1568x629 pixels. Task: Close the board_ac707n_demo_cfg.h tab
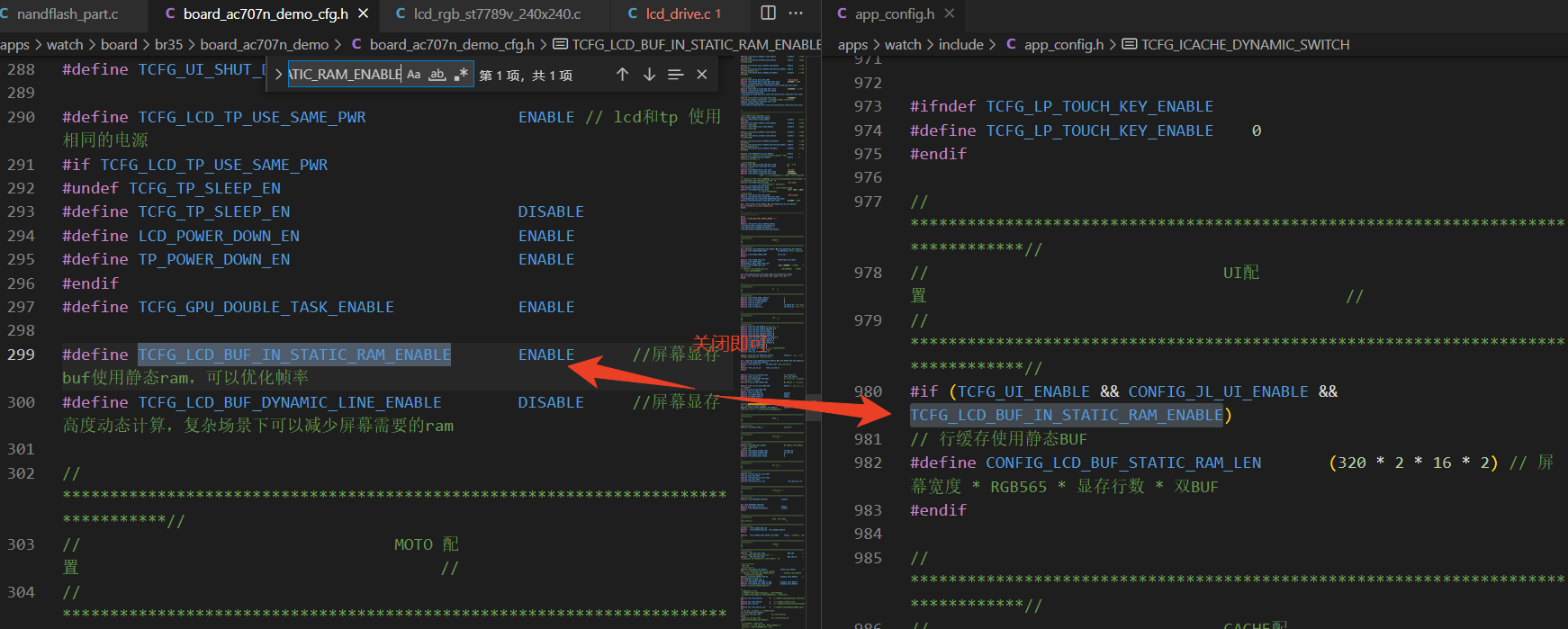(364, 13)
